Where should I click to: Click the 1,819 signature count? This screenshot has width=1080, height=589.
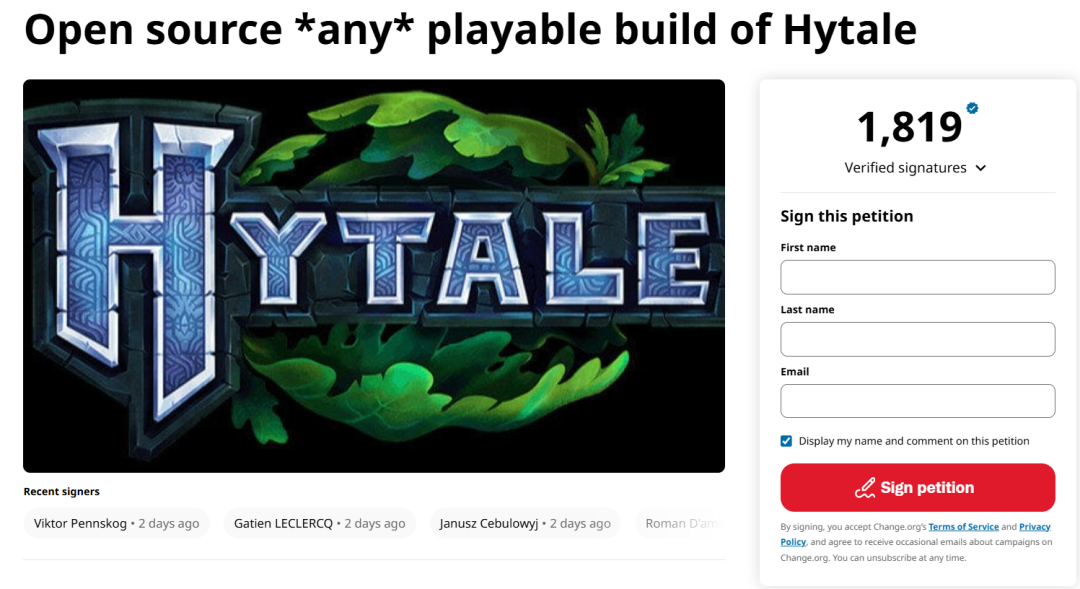909,127
